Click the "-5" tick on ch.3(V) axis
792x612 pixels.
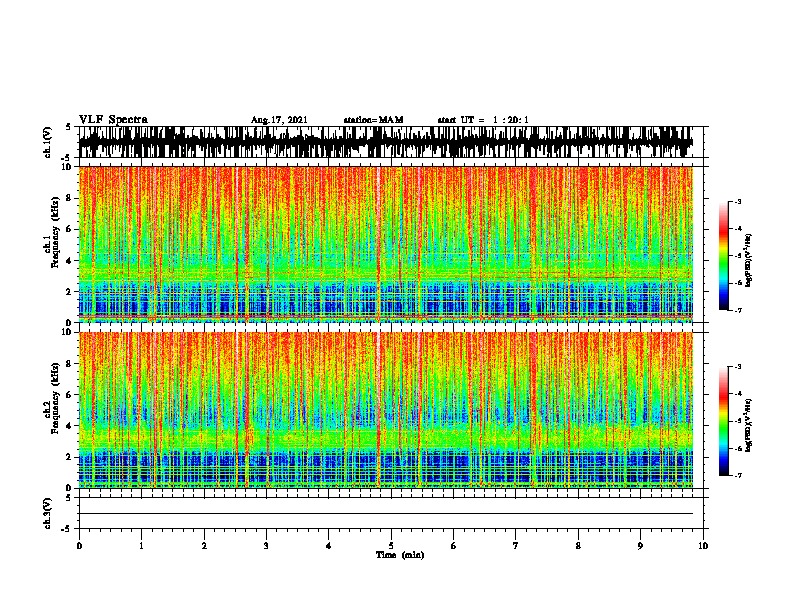67,529
